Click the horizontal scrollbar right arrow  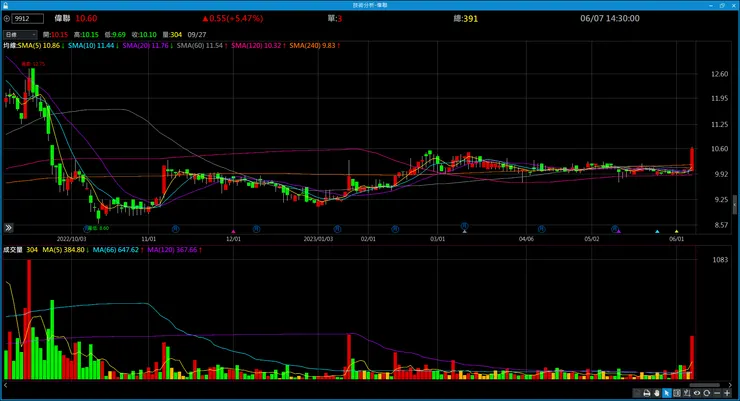[730, 385]
